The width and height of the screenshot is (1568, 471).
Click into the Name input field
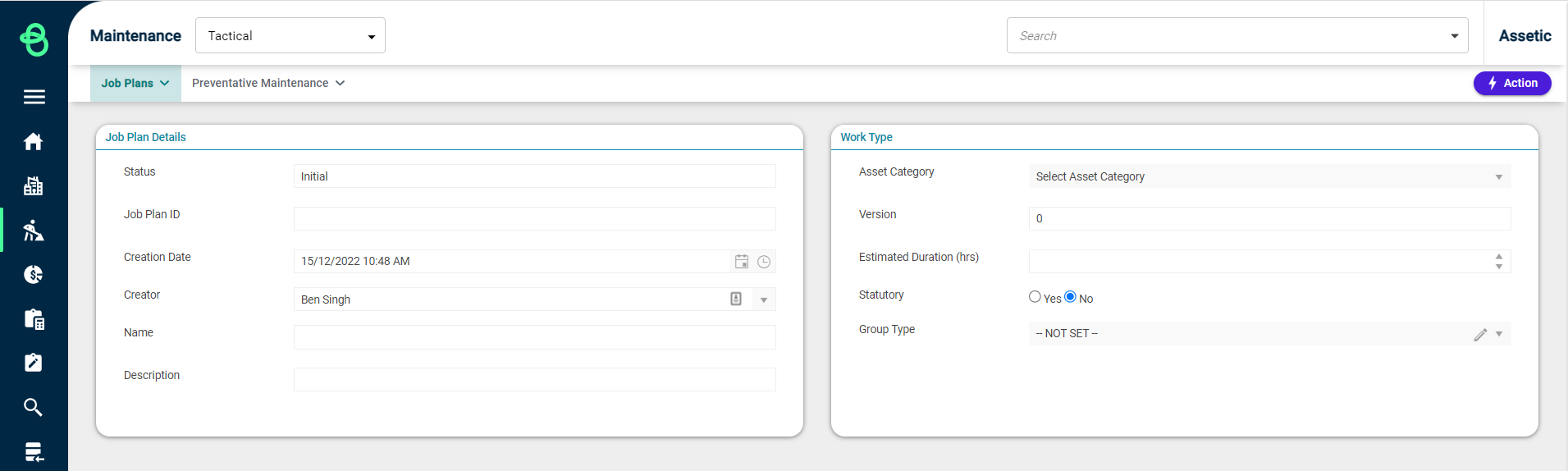point(535,337)
